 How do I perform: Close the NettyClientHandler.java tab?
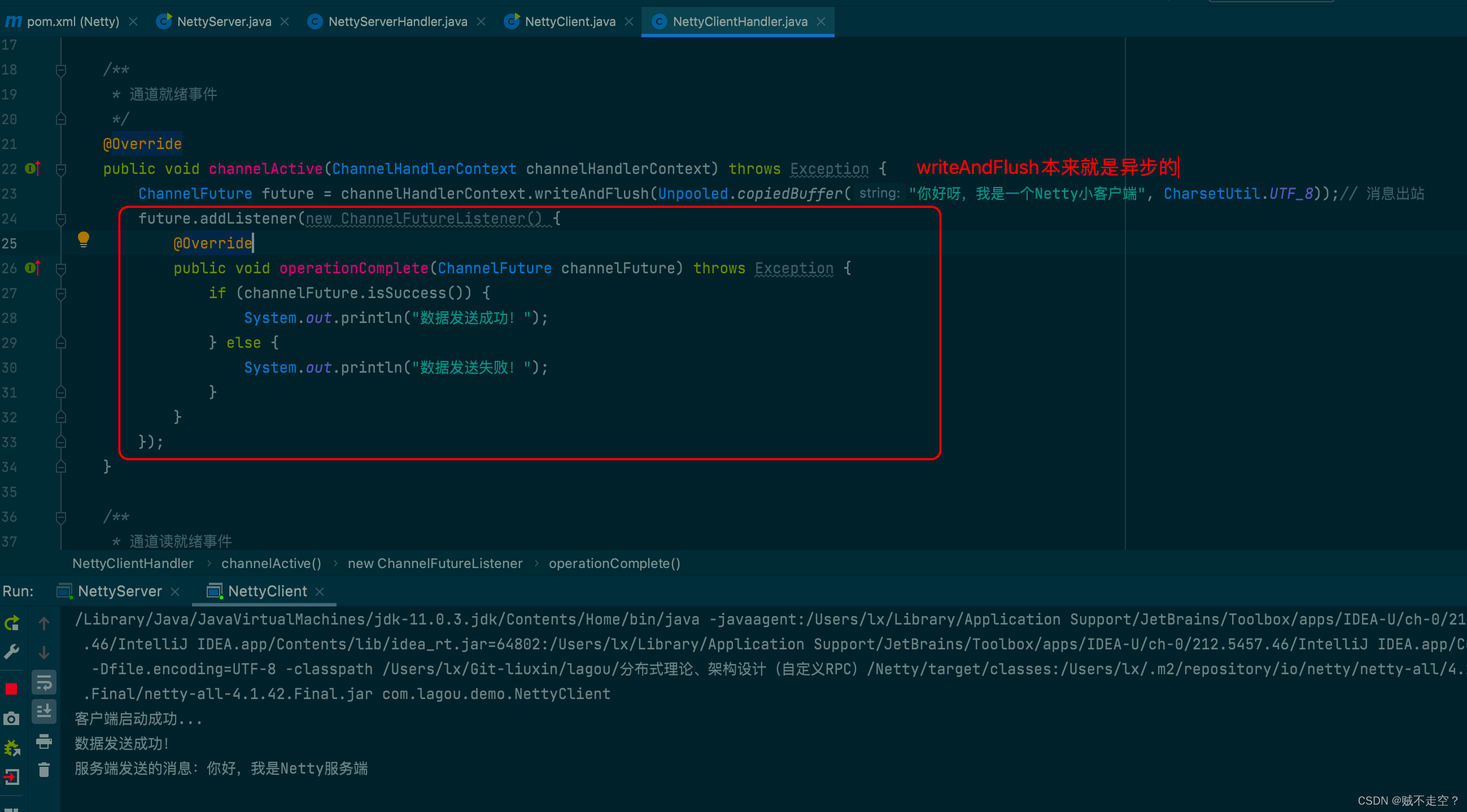tap(820, 21)
